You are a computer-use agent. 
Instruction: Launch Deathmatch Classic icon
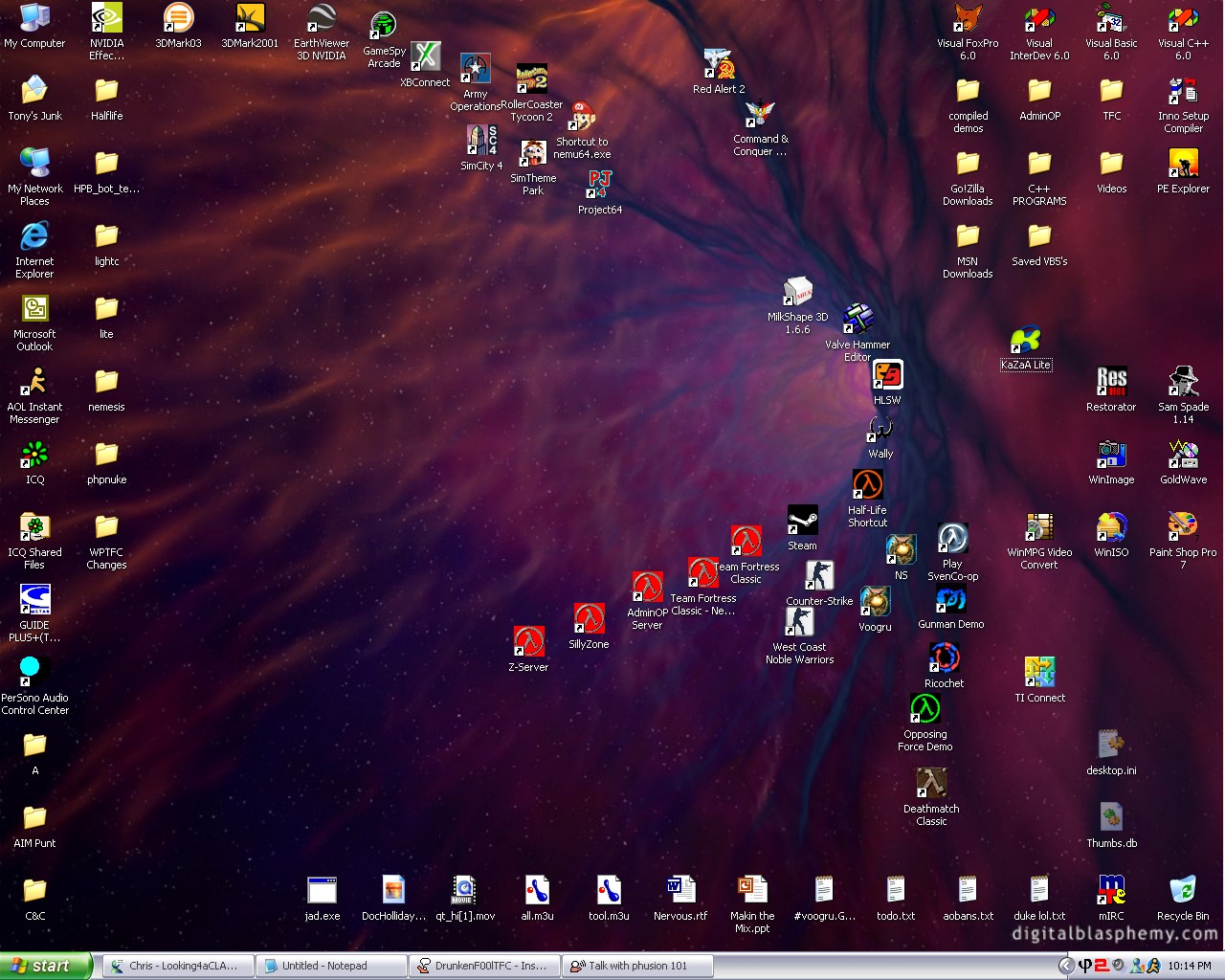(x=931, y=797)
